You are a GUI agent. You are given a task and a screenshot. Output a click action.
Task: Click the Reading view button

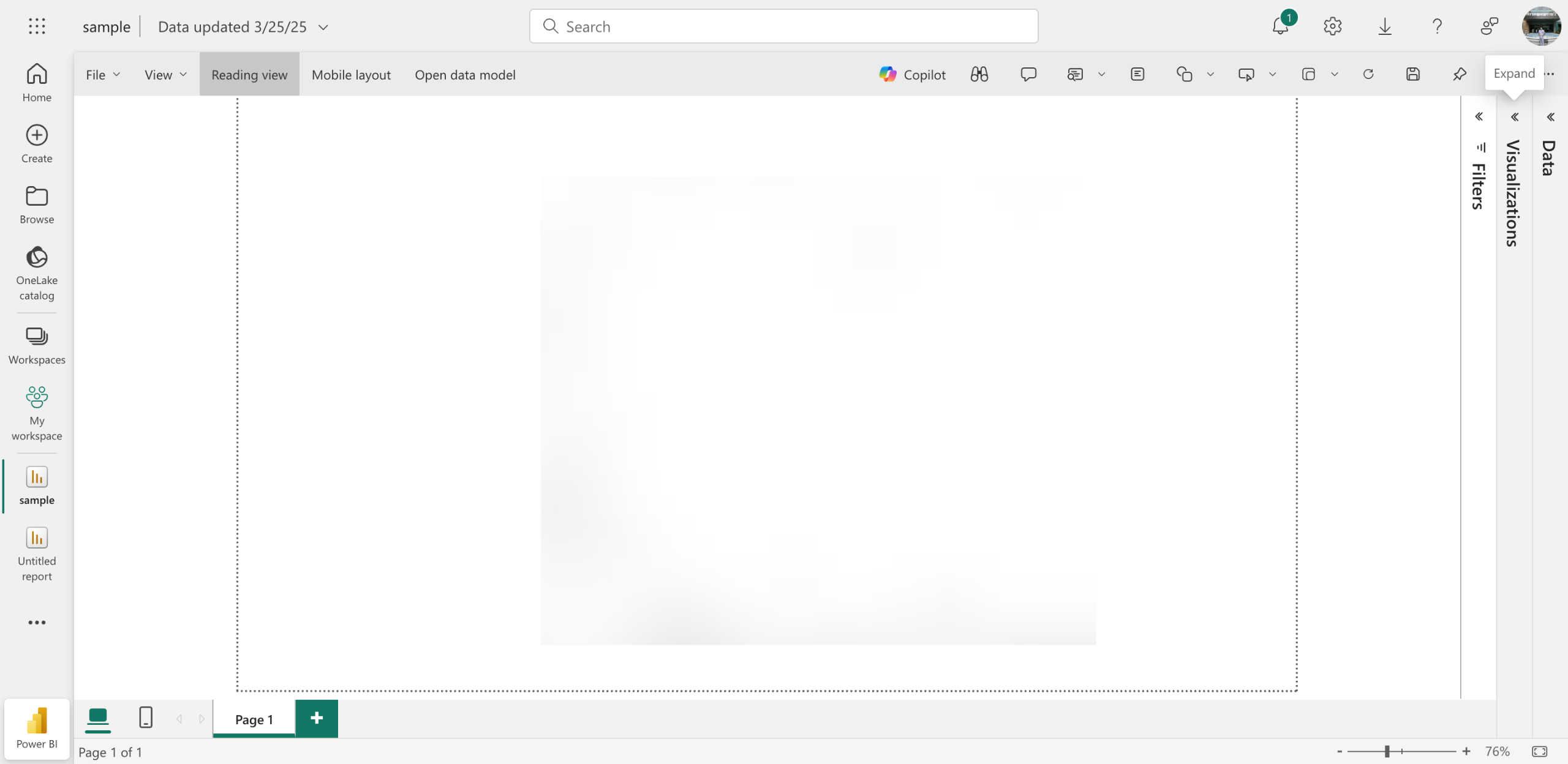(x=249, y=75)
